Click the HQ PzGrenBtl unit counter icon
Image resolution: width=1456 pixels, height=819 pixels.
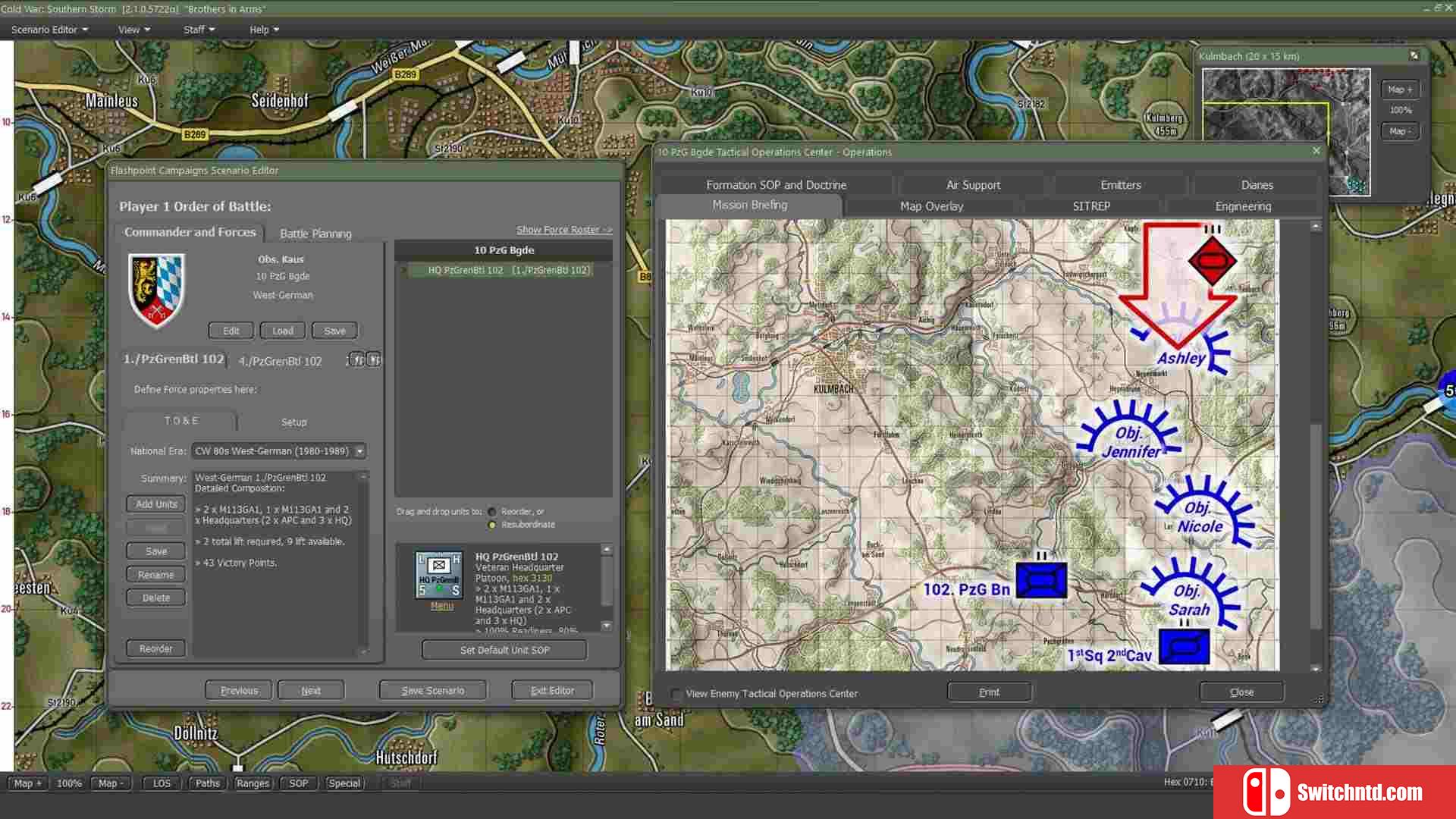point(439,575)
